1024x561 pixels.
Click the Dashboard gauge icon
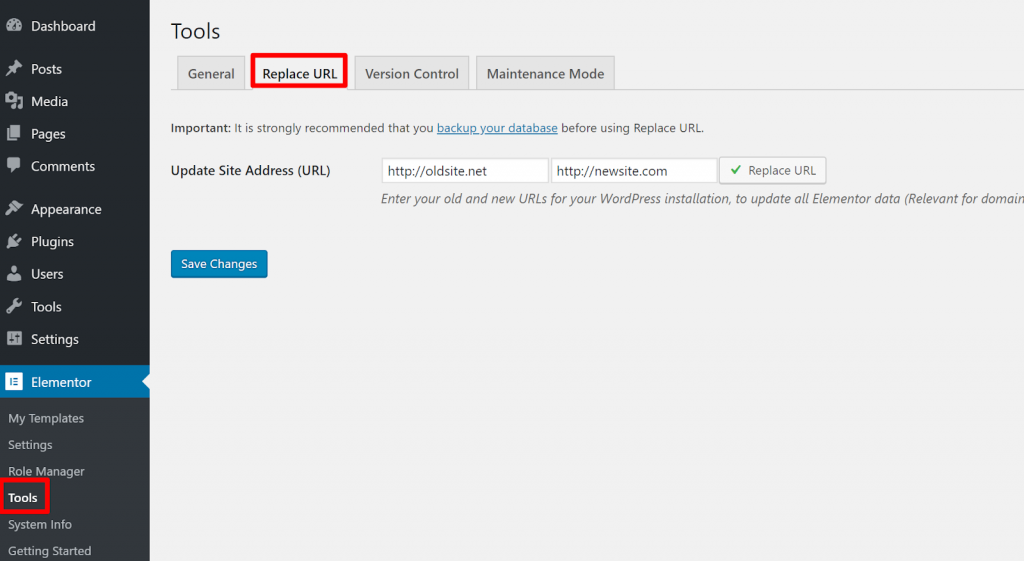(x=14, y=26)
